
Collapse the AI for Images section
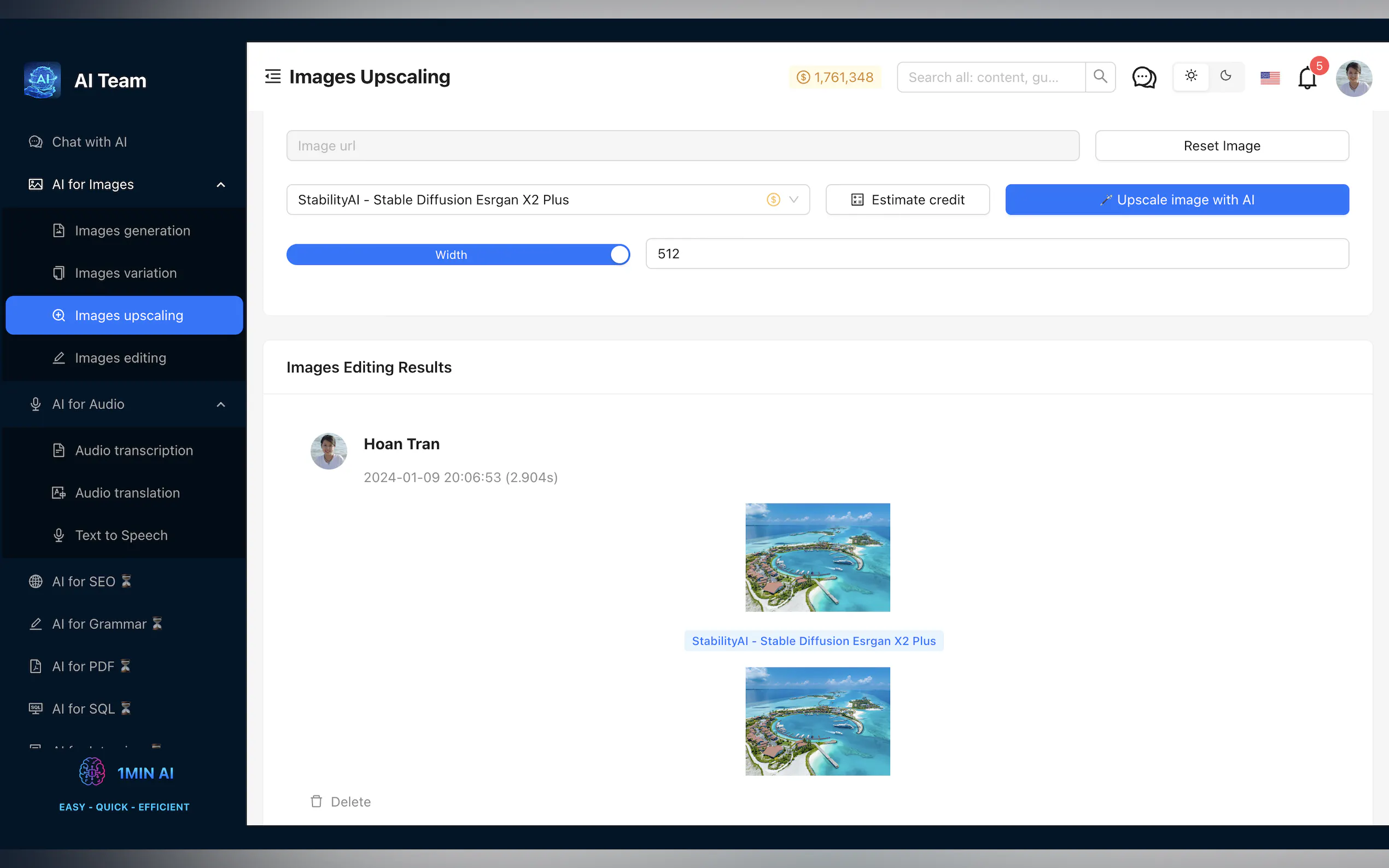coord(220,184)
